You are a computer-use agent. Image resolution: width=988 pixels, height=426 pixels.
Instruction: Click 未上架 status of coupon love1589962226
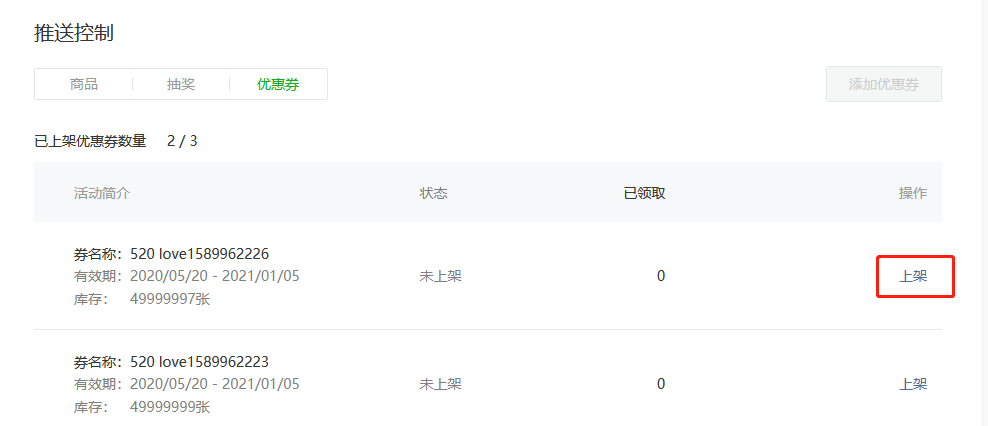[x=440, y=276]
